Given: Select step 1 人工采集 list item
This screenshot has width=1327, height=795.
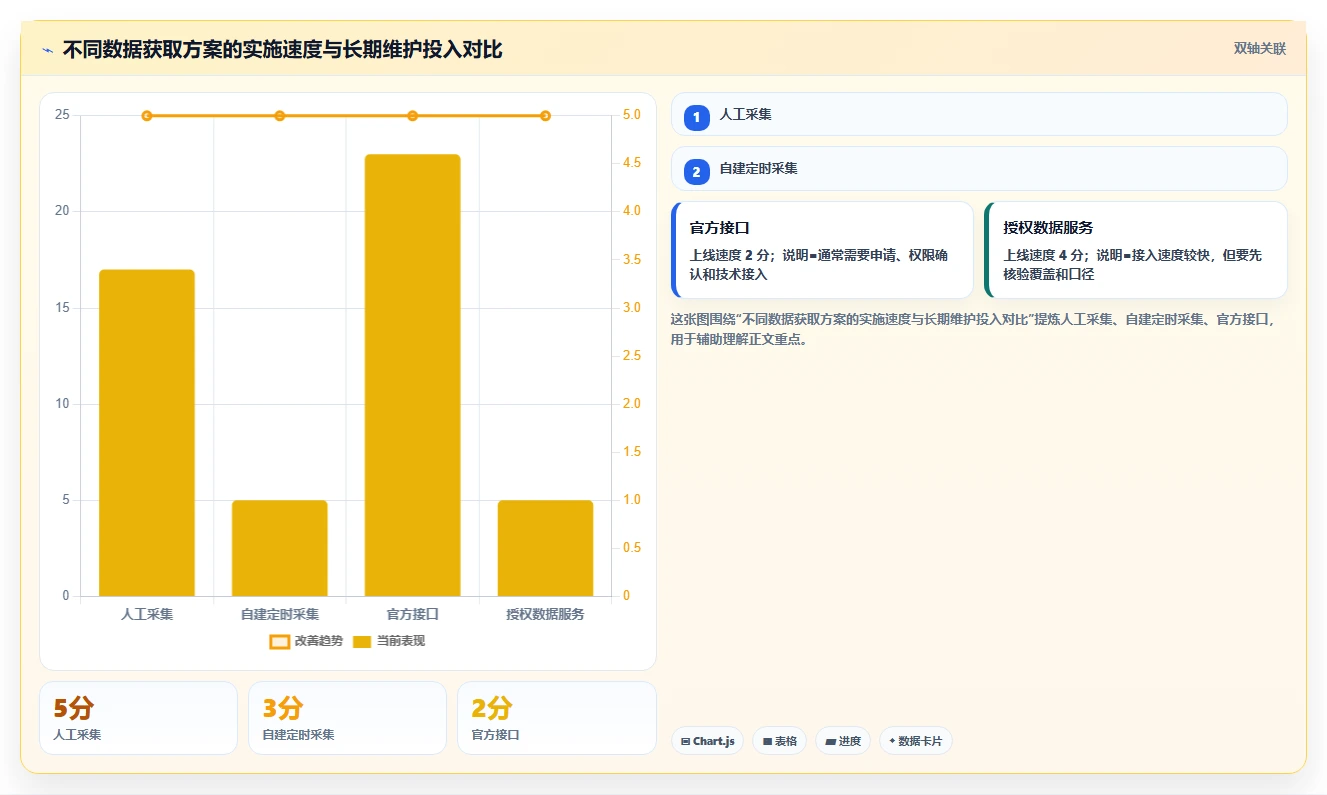Looking at the screenshot, I should click(979, 114).
